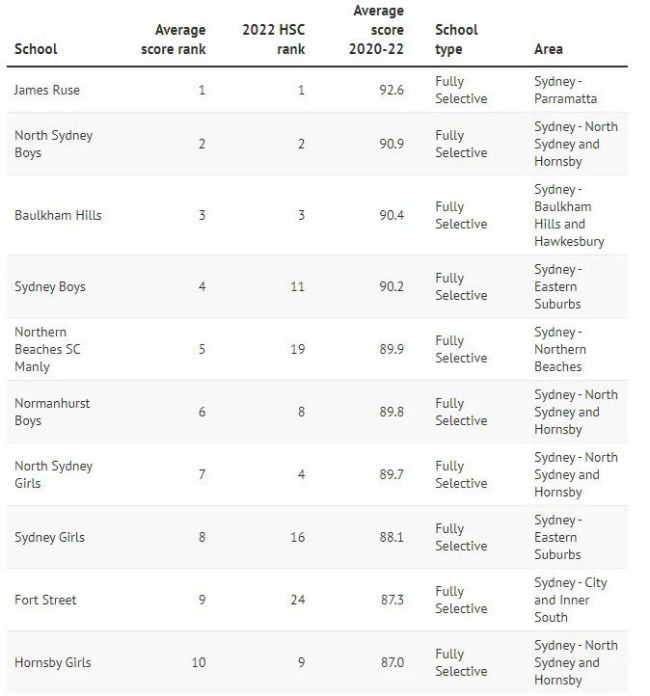Image resolution: width=650 pixels, height=696 pixels.
Task: Select Sydney - Parramatta area cell
Action: 566,90
